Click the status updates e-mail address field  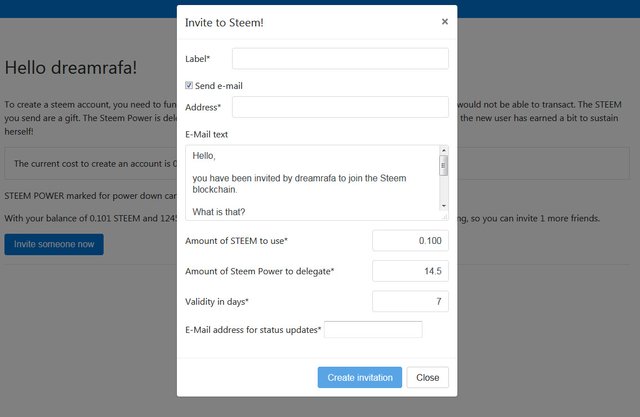373,330
